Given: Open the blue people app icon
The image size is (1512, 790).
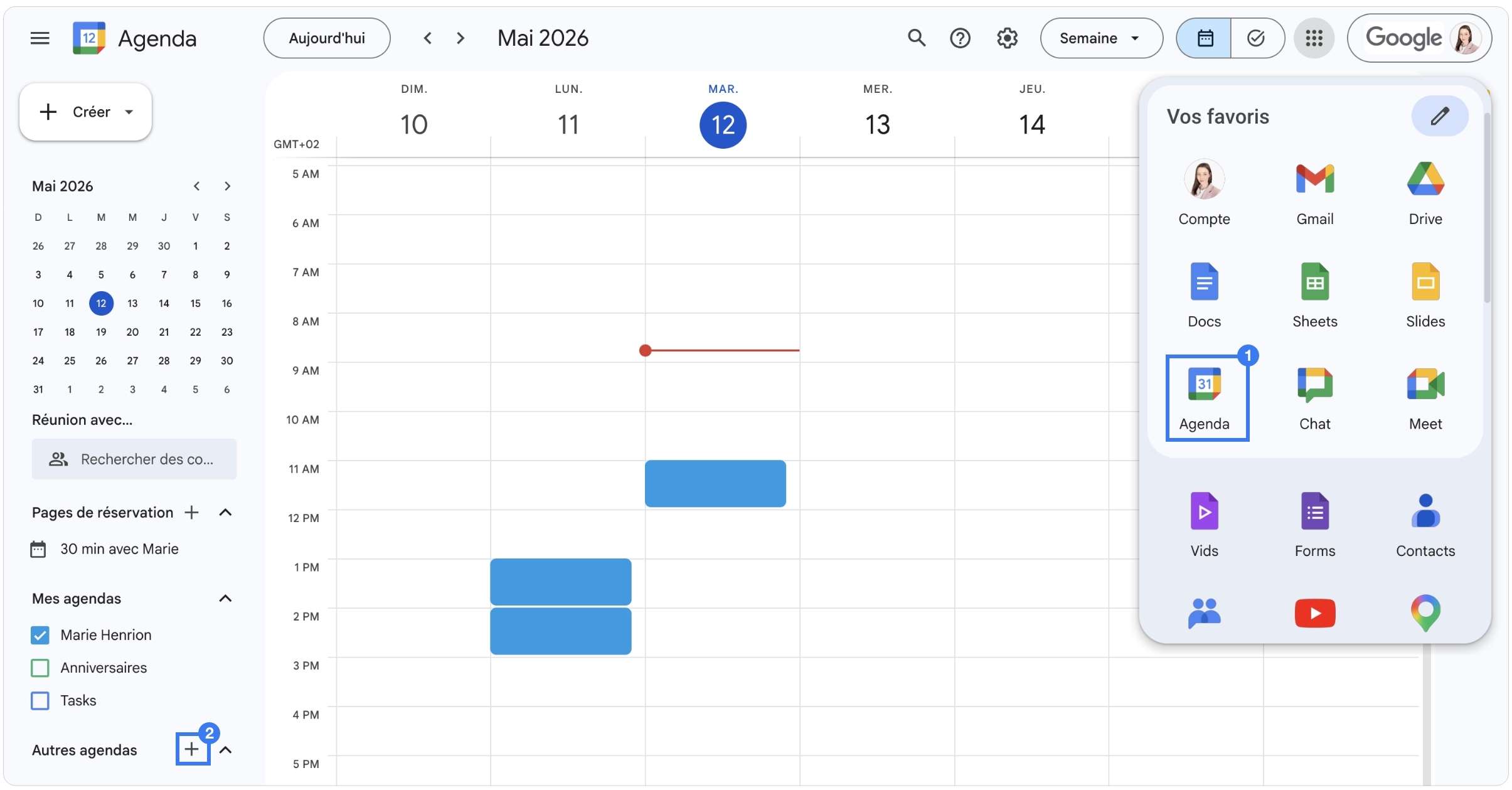Looking at the screenshot, I should coord(1204,613).
